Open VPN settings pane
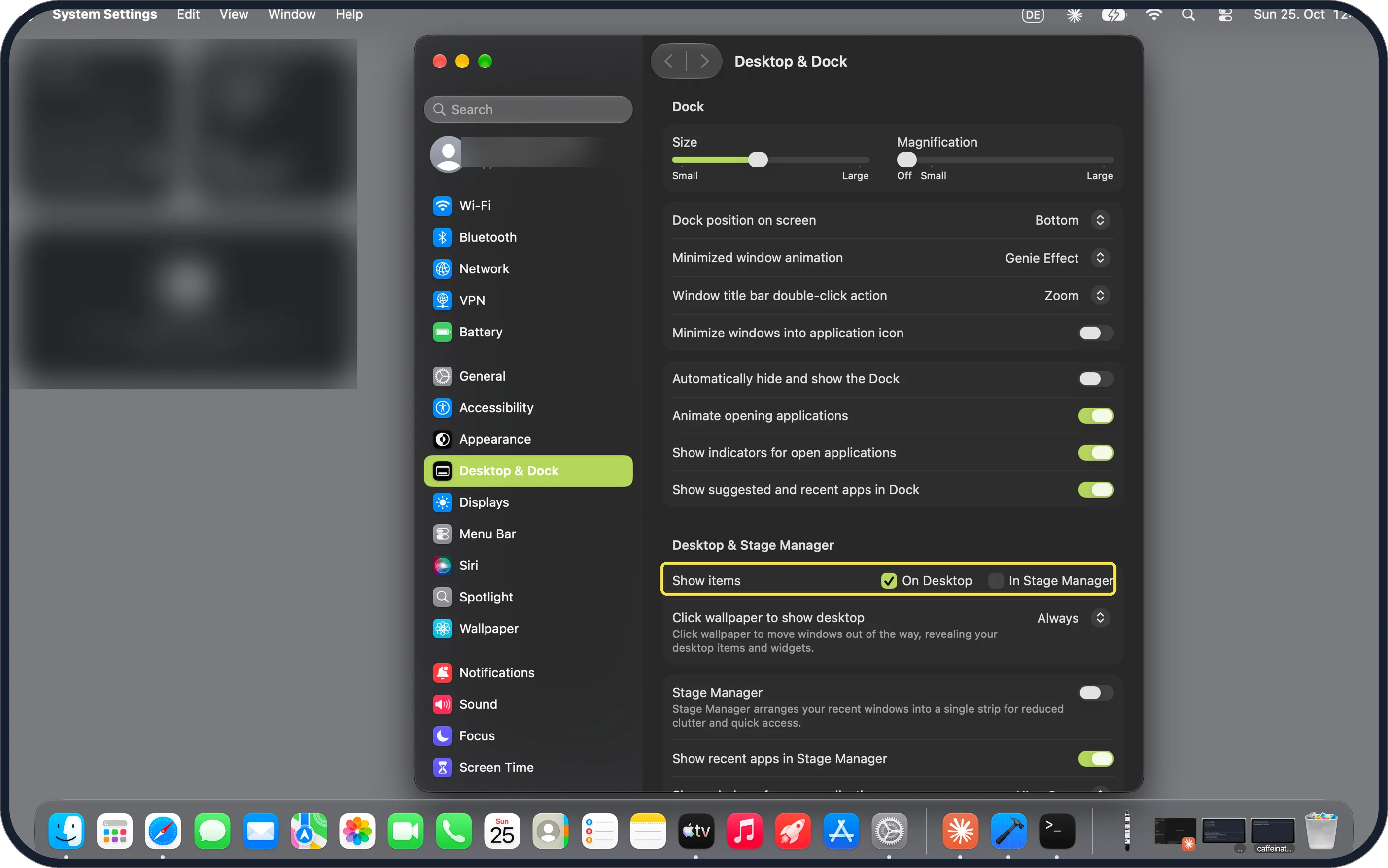This screenshot has height=868, width=1388. [528, 300]
